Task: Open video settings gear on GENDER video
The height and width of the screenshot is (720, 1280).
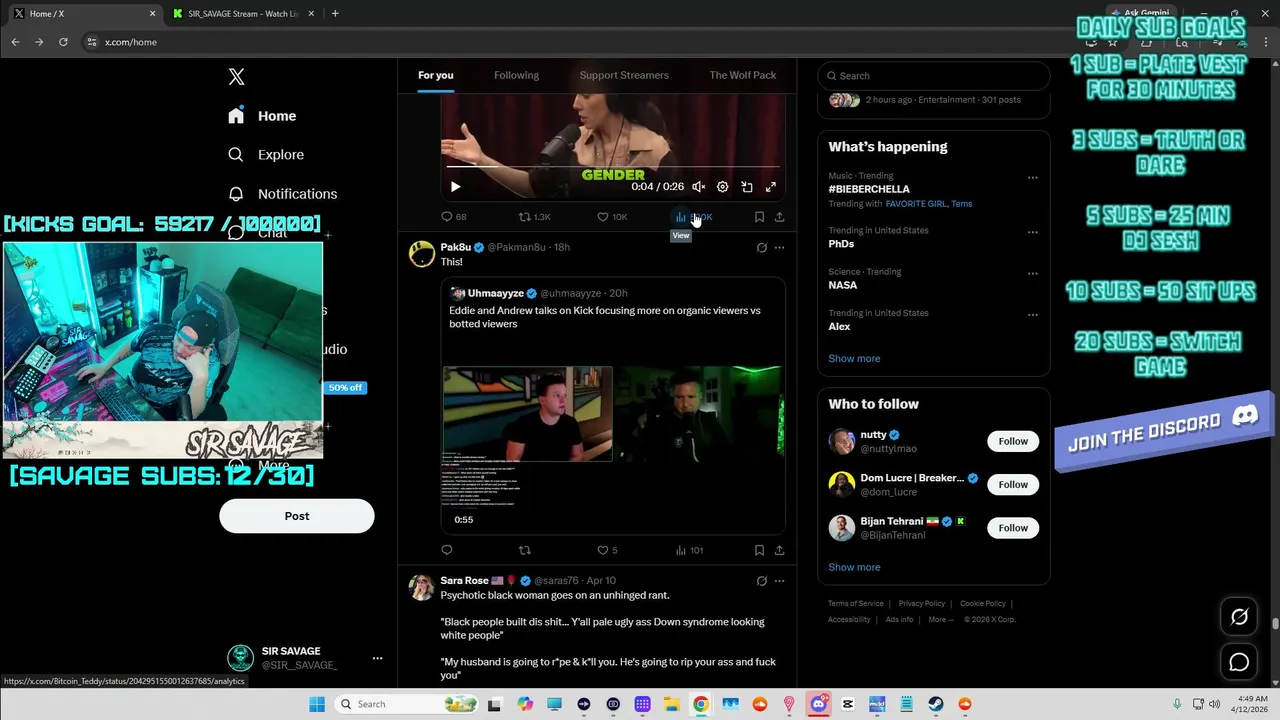Action: 723,187
